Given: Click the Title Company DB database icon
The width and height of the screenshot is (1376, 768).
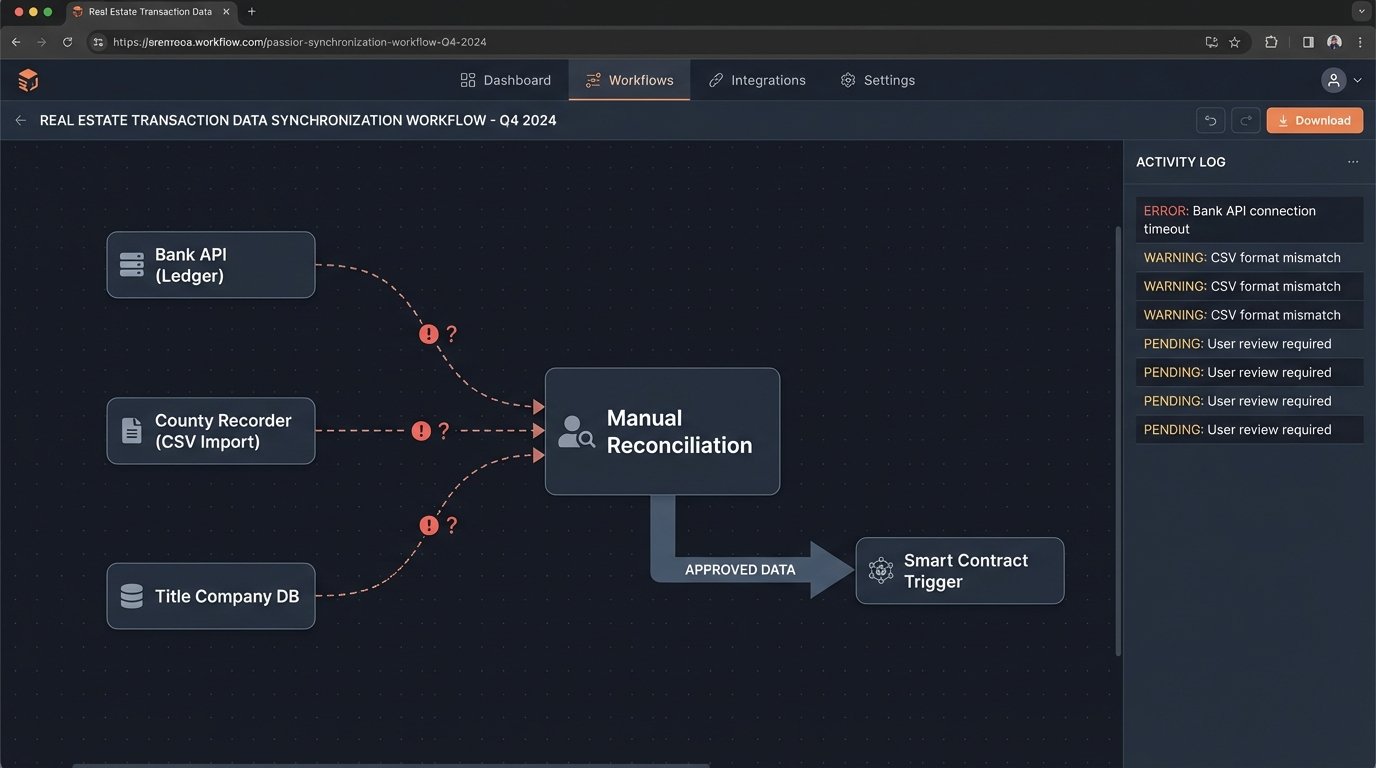Looking at the screenshot, I should click(x=131, y=595).
